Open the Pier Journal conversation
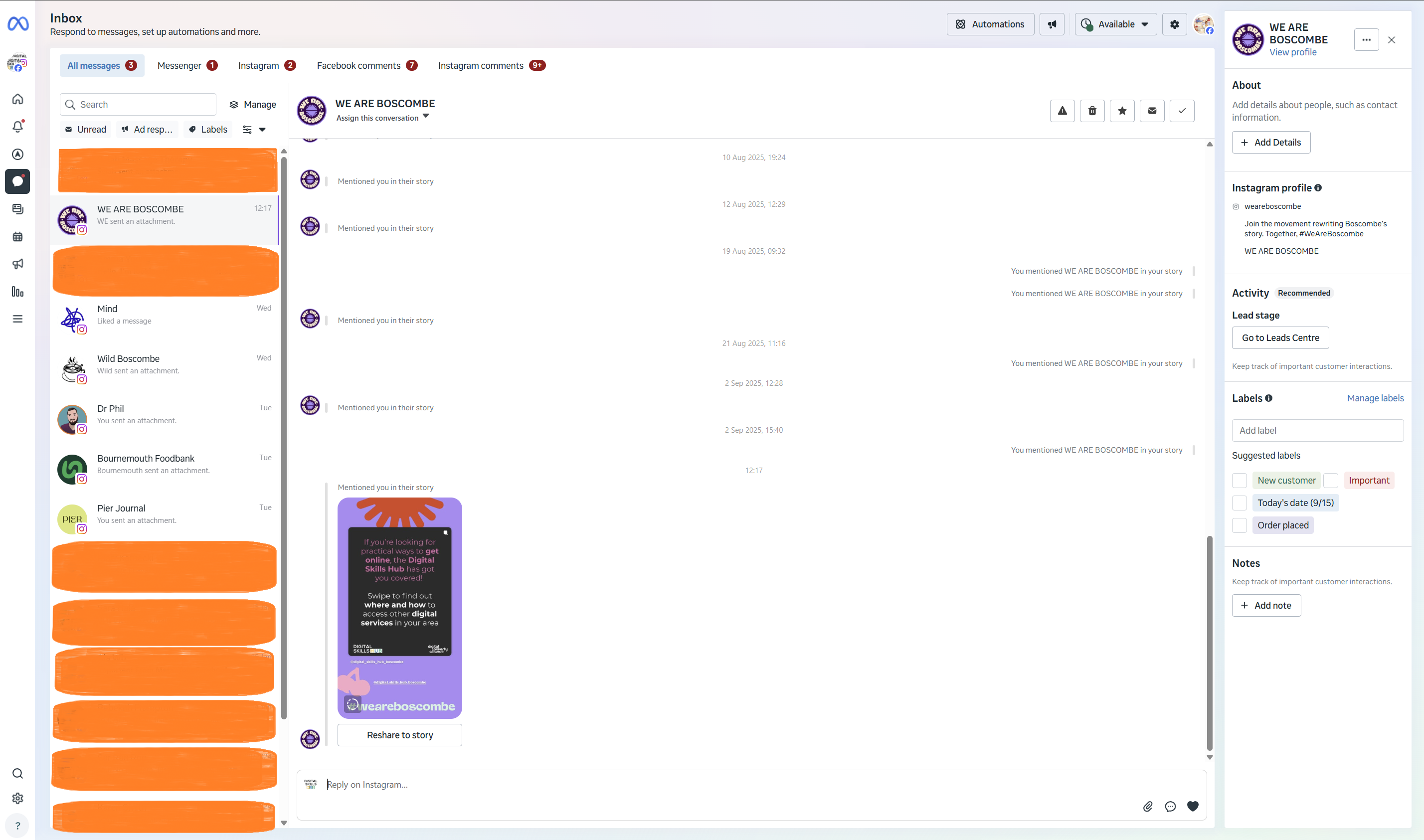Screen dimensions: 1424x840 (x=165, y=518)
